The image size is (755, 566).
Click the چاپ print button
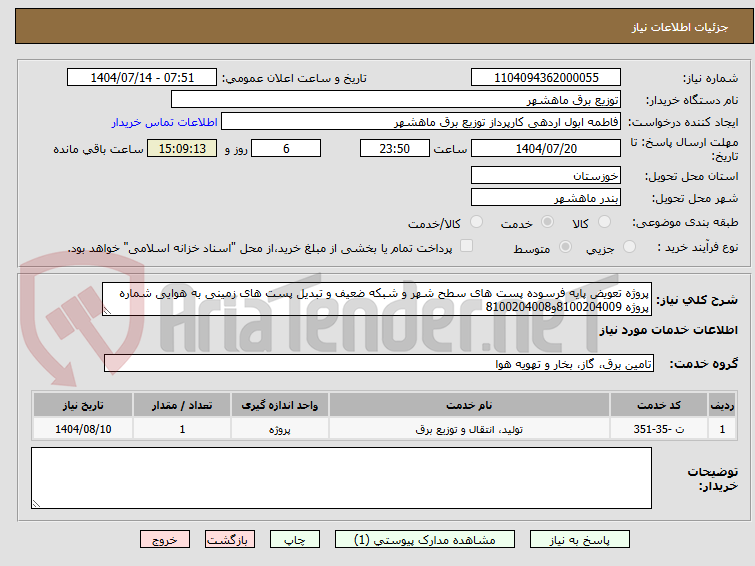point(295,540)
